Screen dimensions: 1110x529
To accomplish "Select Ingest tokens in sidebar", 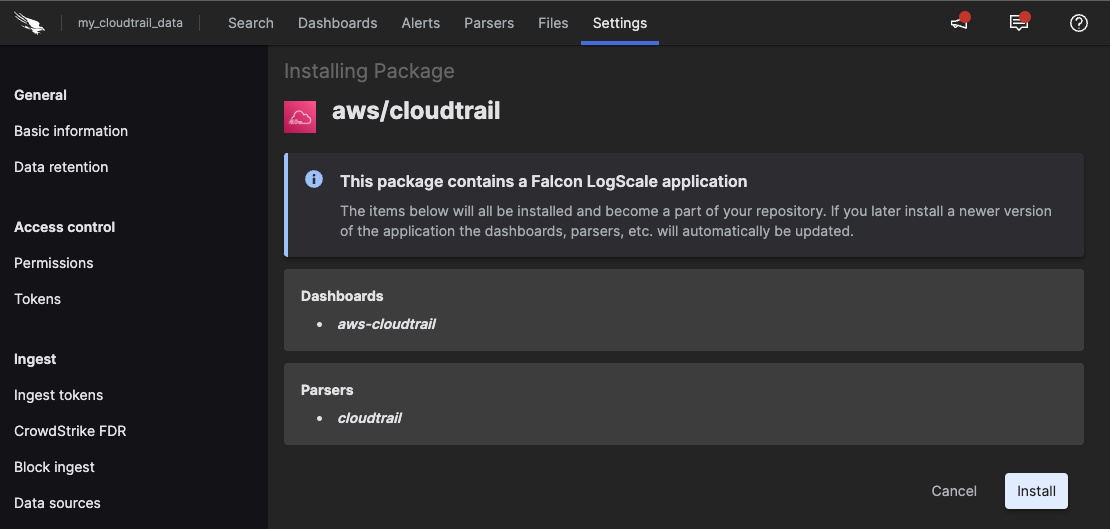I will 59,395.
